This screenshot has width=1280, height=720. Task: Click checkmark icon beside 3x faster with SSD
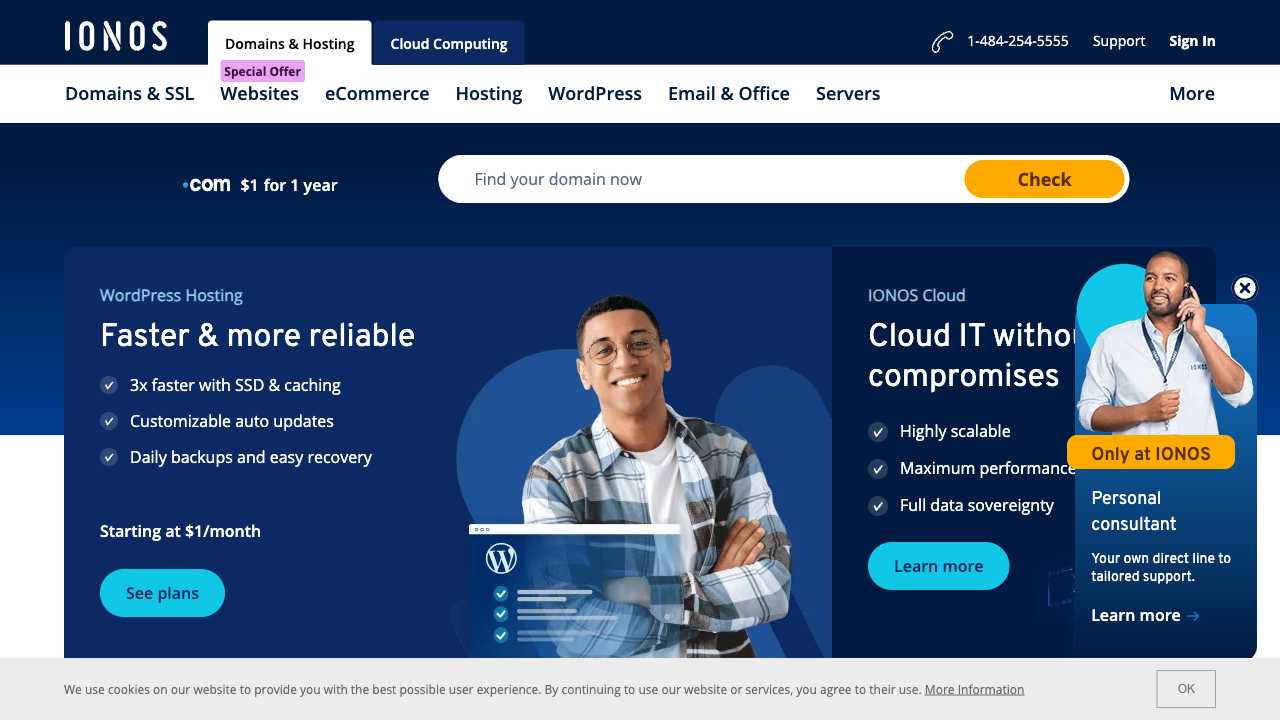pyautogui.click(x=109, y=385)
